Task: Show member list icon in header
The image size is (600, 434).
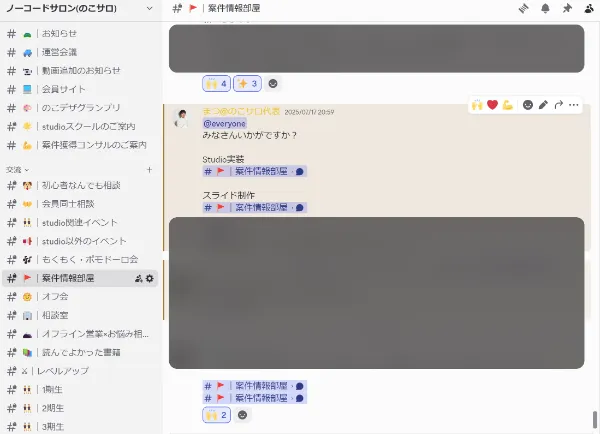Action: tap(589, 8)
